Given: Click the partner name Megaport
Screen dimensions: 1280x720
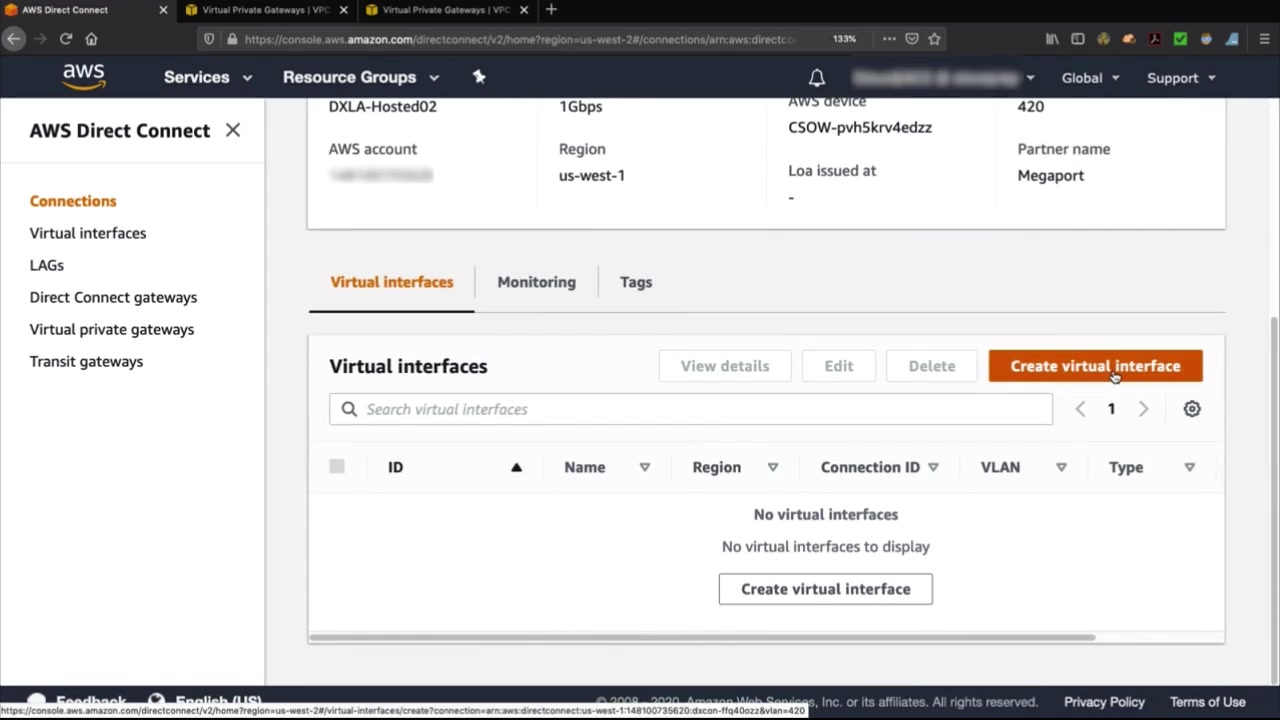Looking at the screenshot, I should point(1051,175).
